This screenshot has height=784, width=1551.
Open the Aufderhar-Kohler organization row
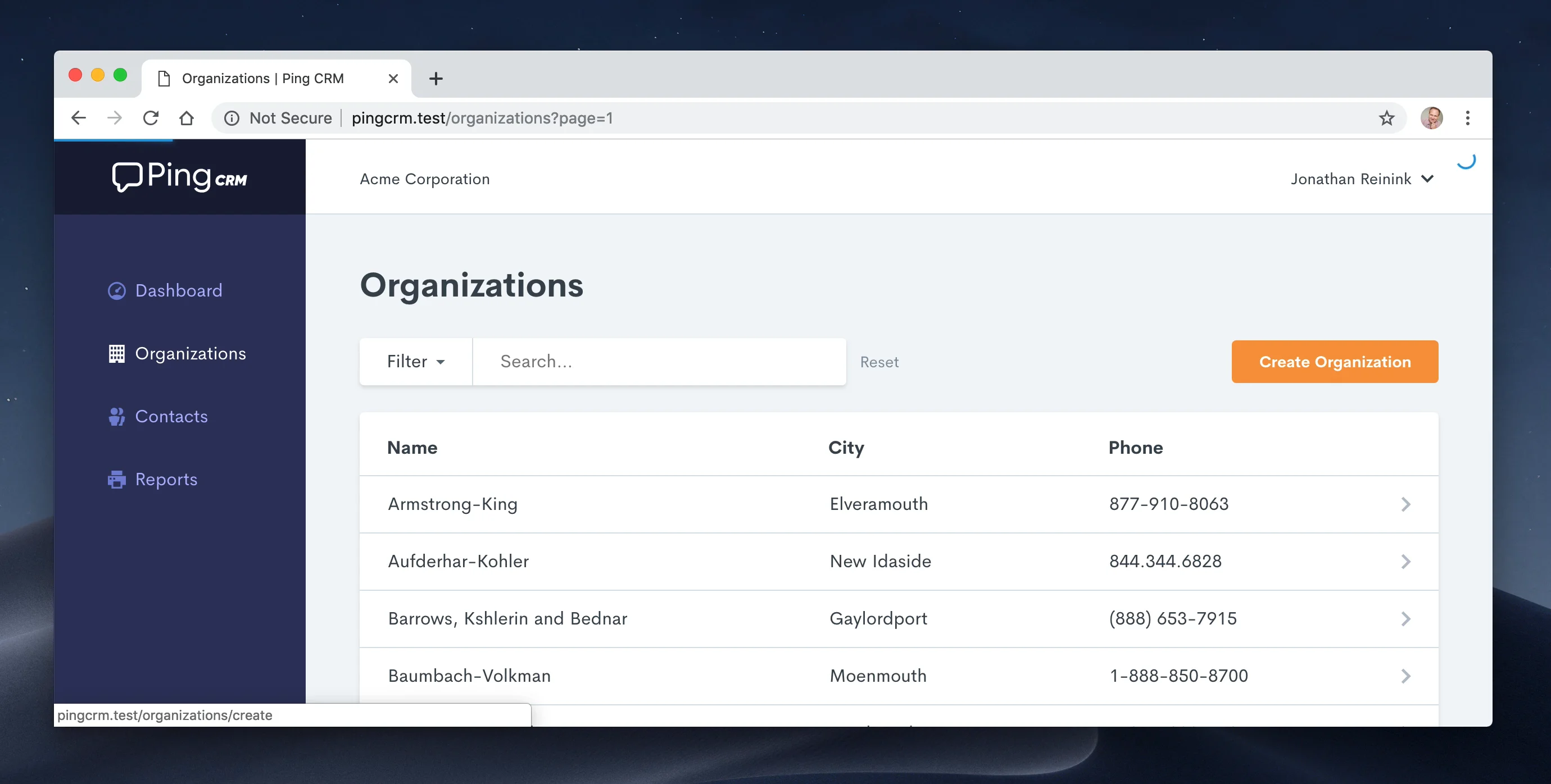coord(458,562)
